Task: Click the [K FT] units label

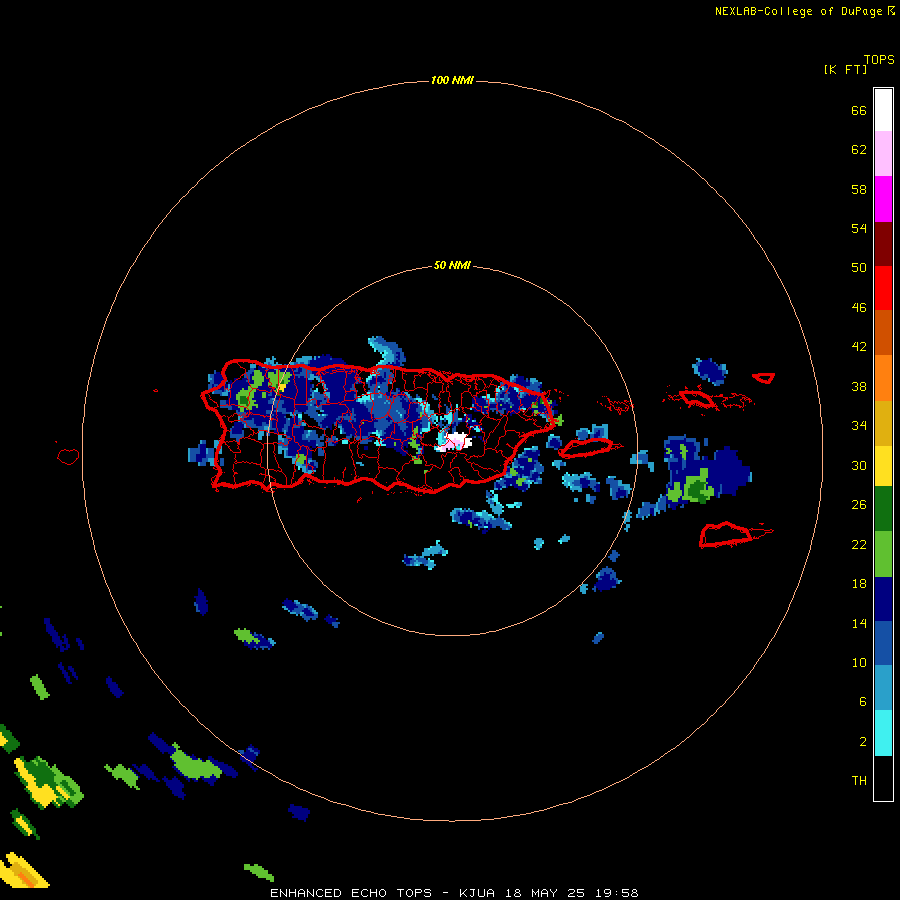Action: click(x=845, y=70)
